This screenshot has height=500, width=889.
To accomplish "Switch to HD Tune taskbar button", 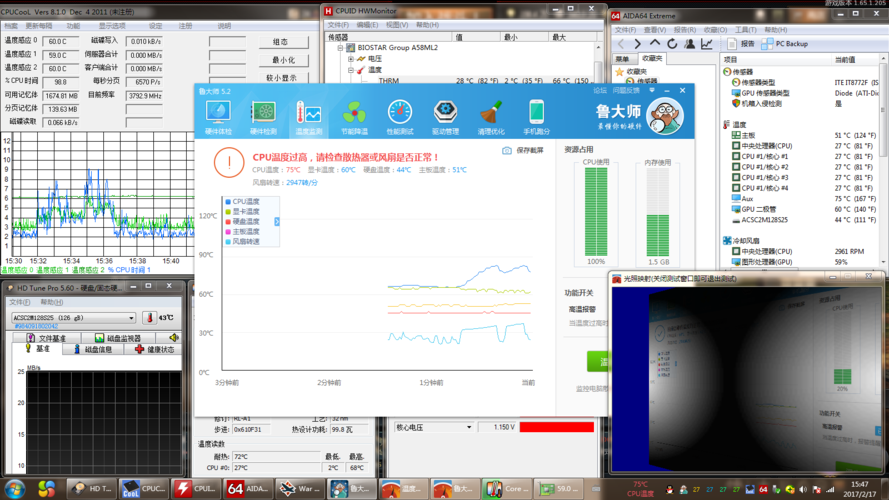I will (x=92, y=488).
